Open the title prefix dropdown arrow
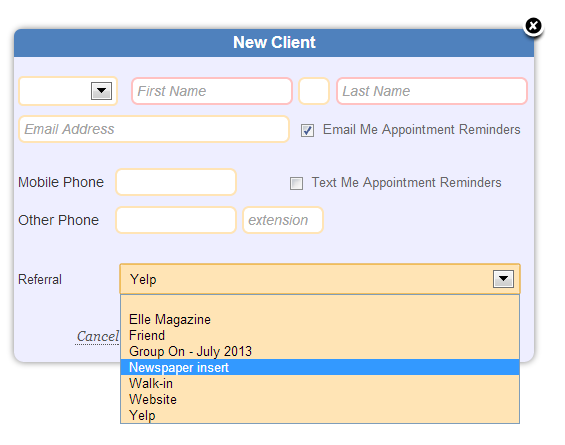The image size is (565, 445). click(101, 91)
